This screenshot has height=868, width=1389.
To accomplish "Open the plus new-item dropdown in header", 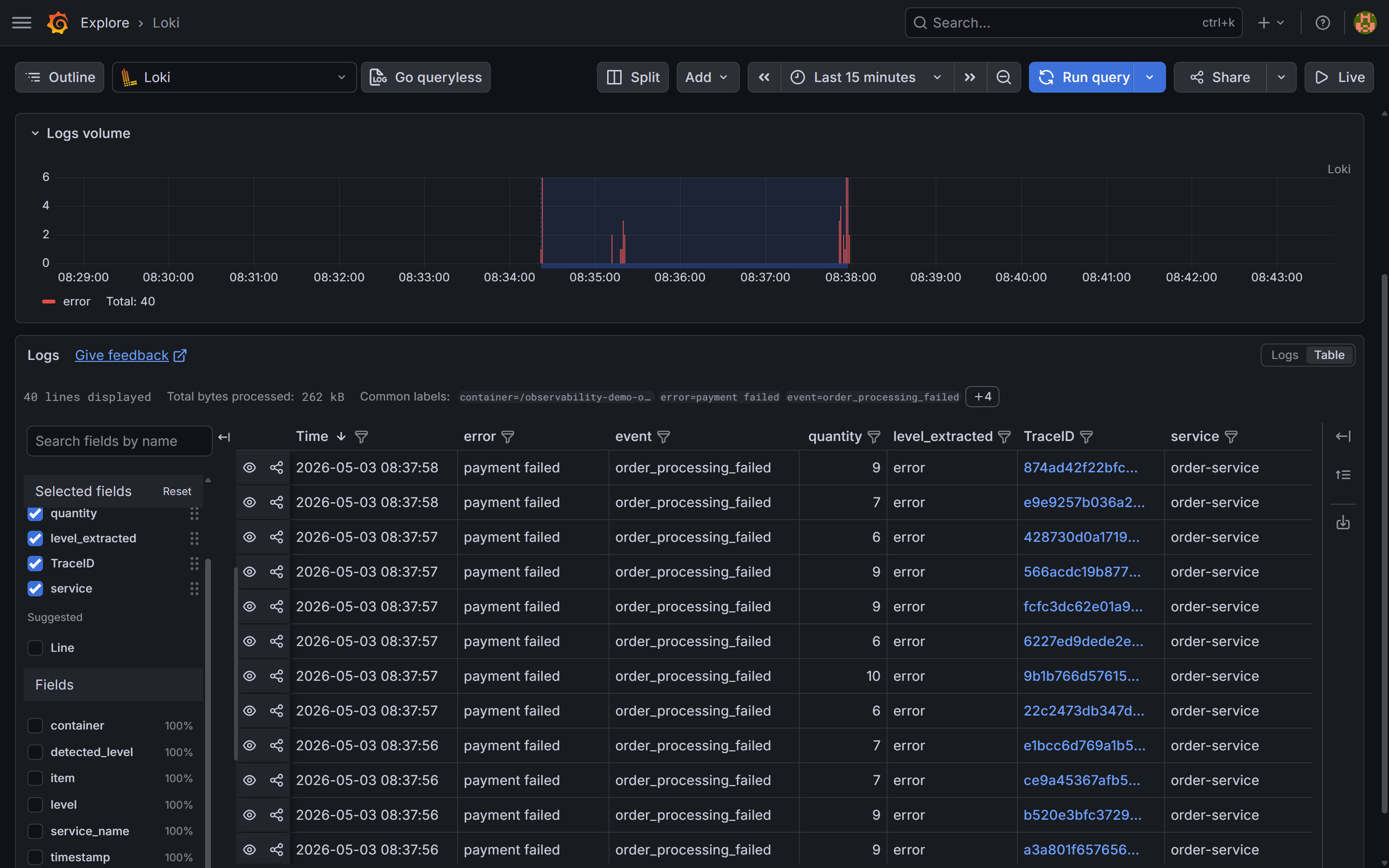I will coord(1271,23).
